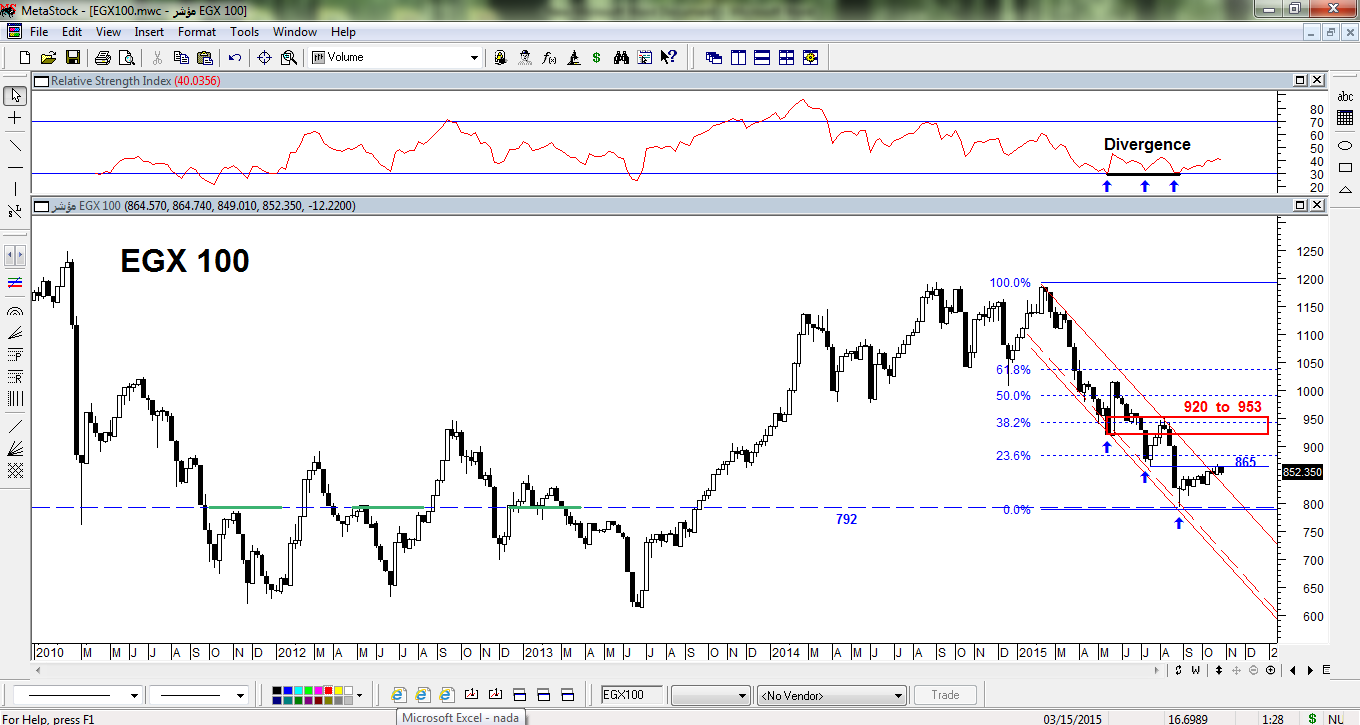
Task: Click the green dollar sign icon
Action: coord(597,57)
